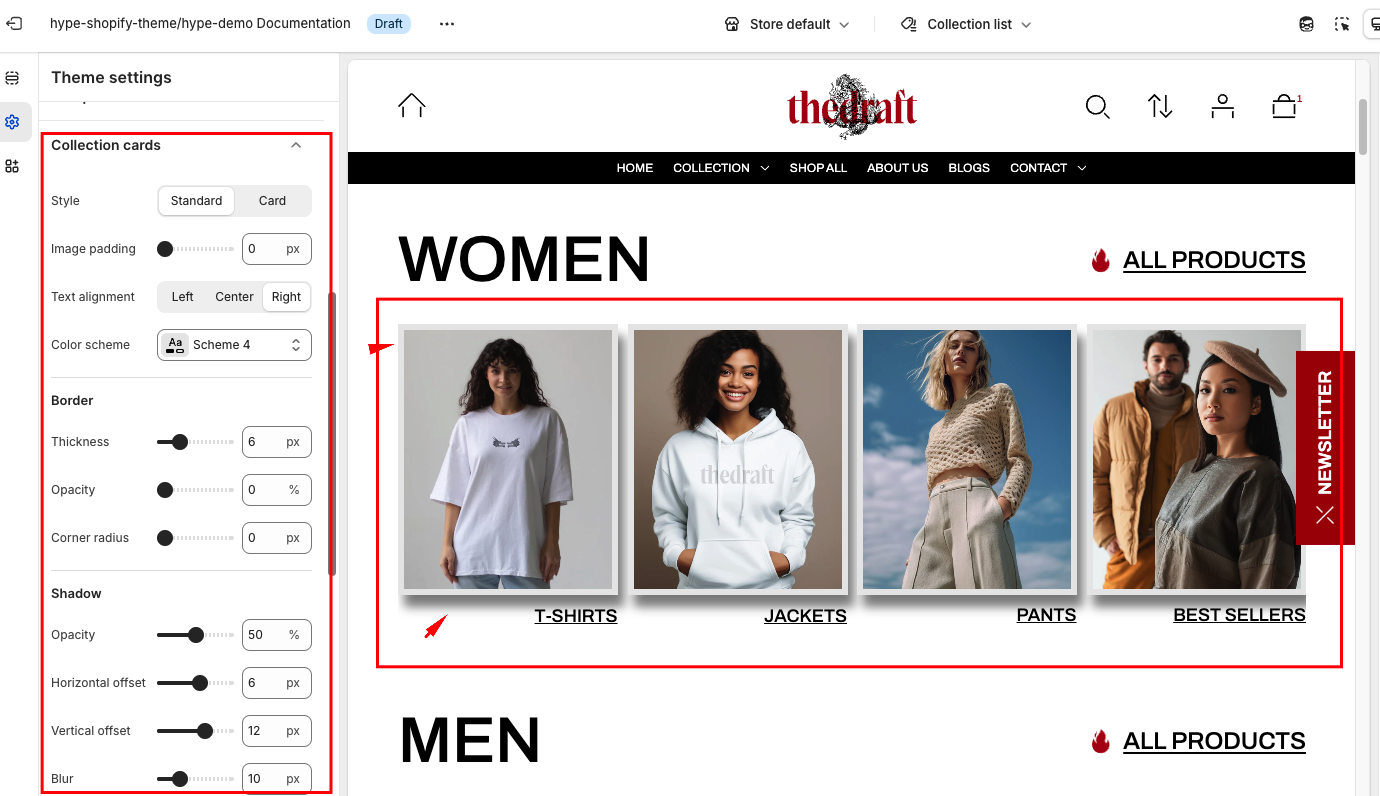The height and width of the screenshot is (796, 1380).
Task: Click SHOP ALL in navigation menu
Action: coord(818,168)
